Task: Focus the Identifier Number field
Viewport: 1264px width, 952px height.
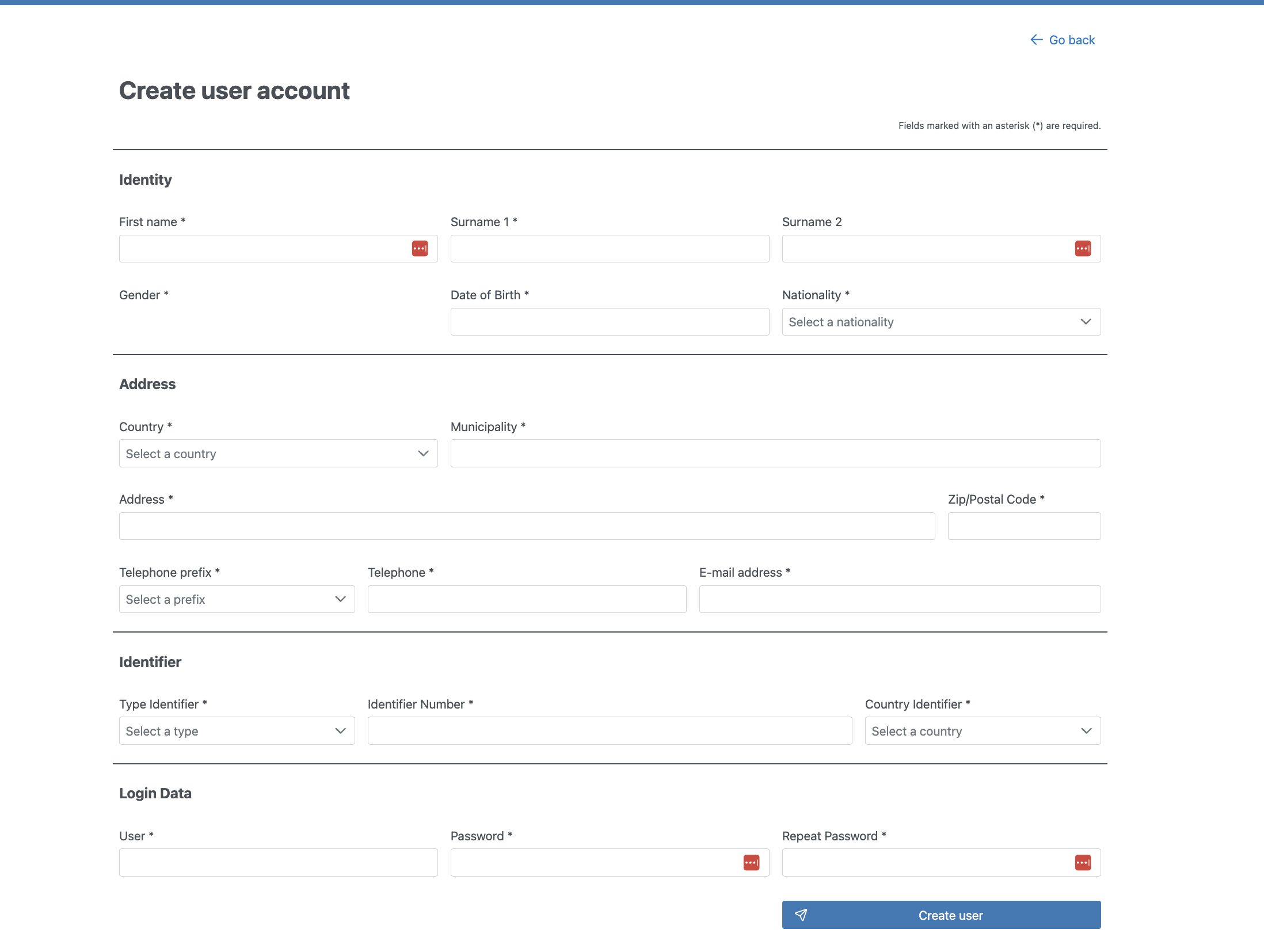Action: [609, 731]
